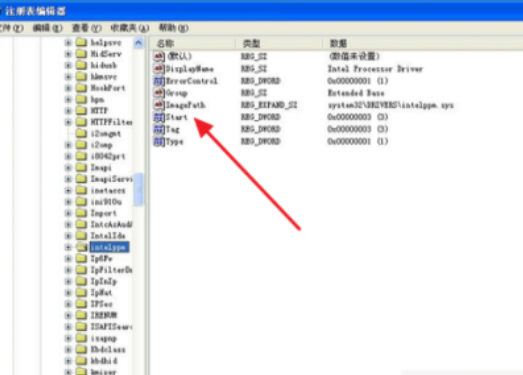Viewport: 523px width, 375px height.
Task: Select the (默认) value name
Action: click(179, 56)
